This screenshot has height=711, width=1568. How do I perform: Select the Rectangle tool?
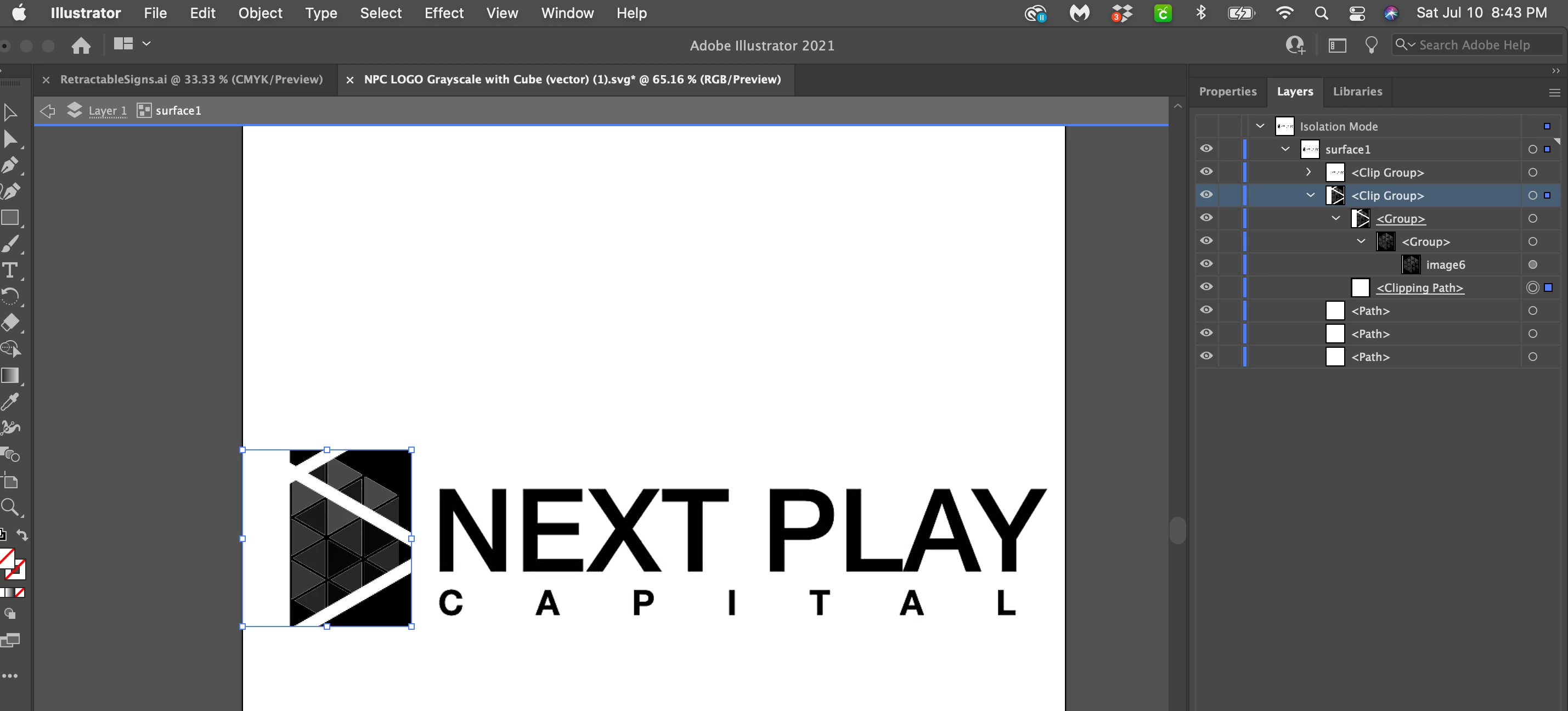pyautogui.click(x=10, y=218)
